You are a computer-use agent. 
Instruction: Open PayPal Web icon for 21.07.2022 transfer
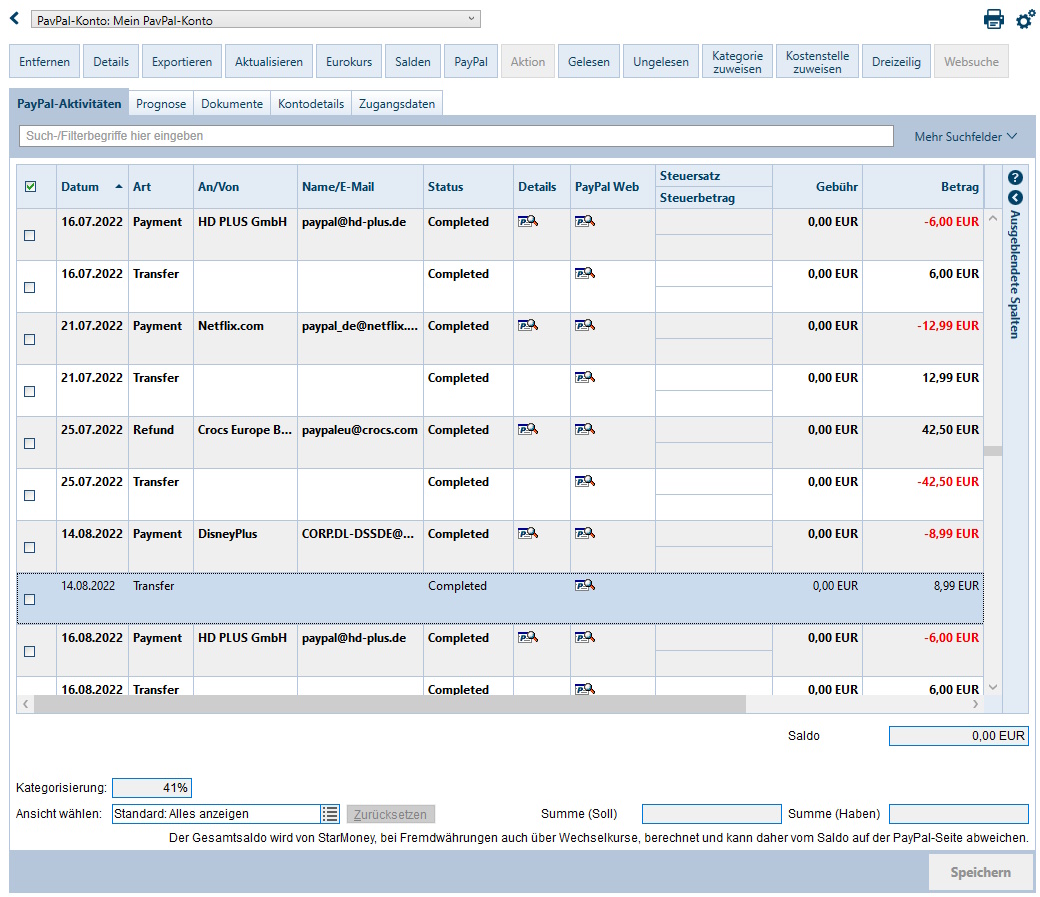click(x=585, y=377)
